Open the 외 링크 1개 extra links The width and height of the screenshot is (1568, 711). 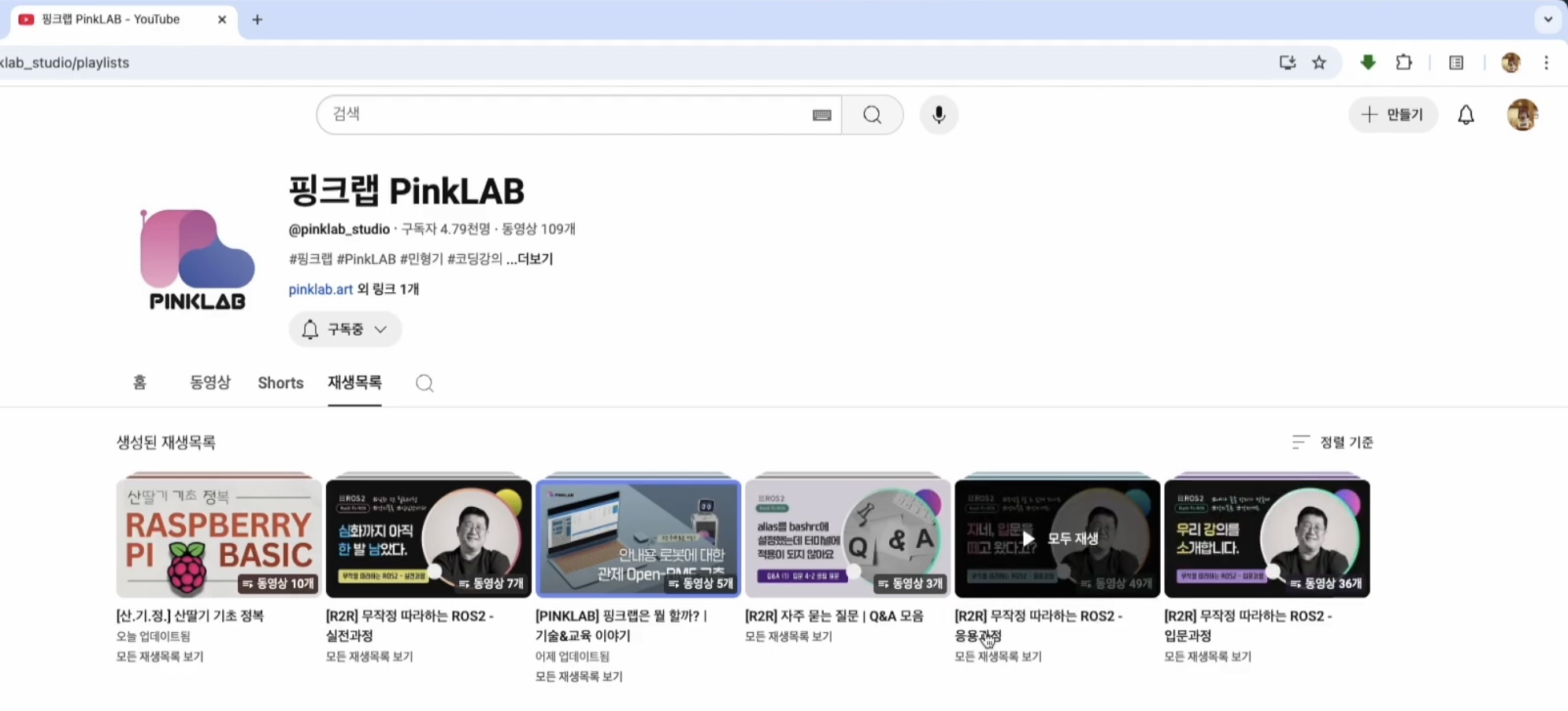(387, 289)
